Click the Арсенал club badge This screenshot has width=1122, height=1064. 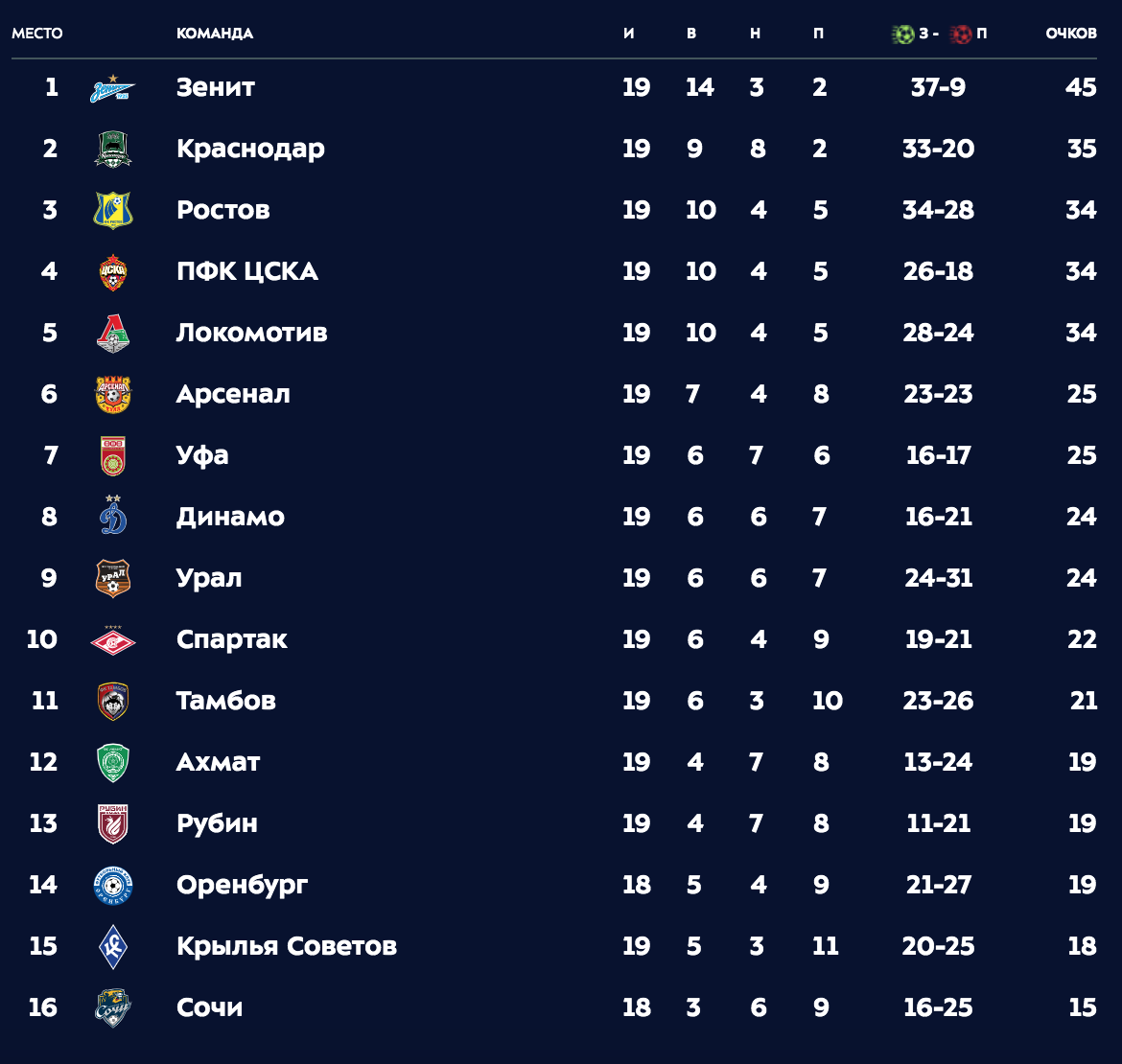point(113,395)
